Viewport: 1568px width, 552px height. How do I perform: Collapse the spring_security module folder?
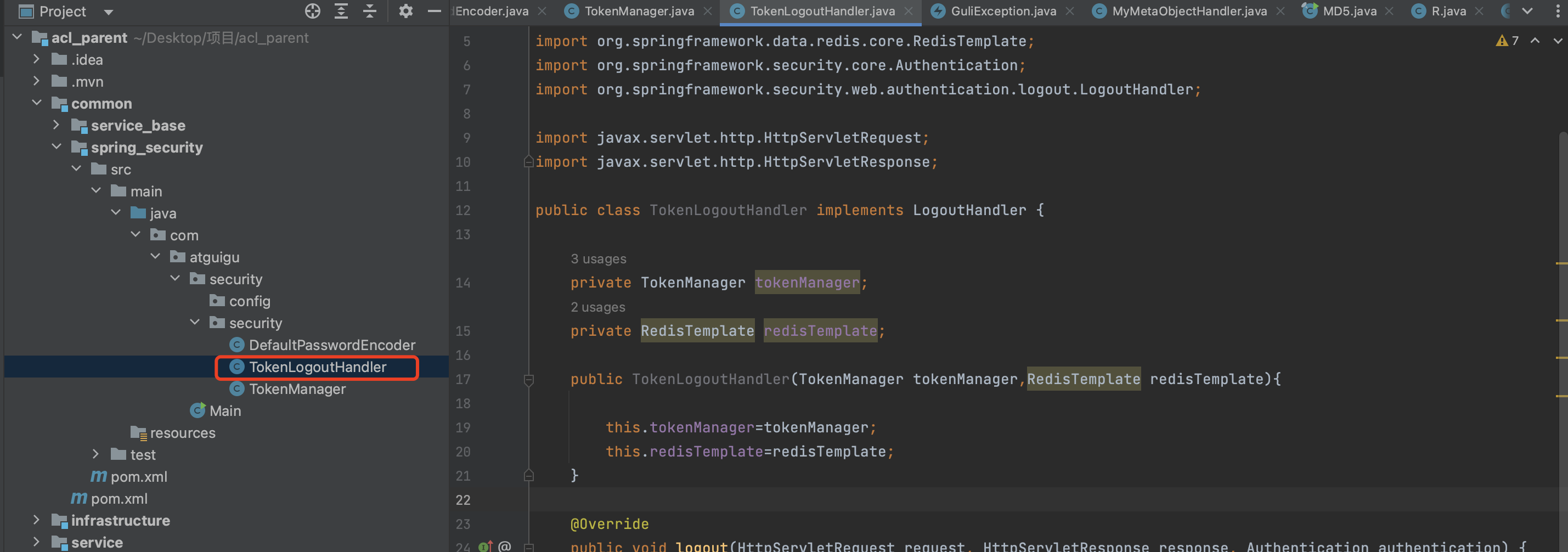(57, 147)
